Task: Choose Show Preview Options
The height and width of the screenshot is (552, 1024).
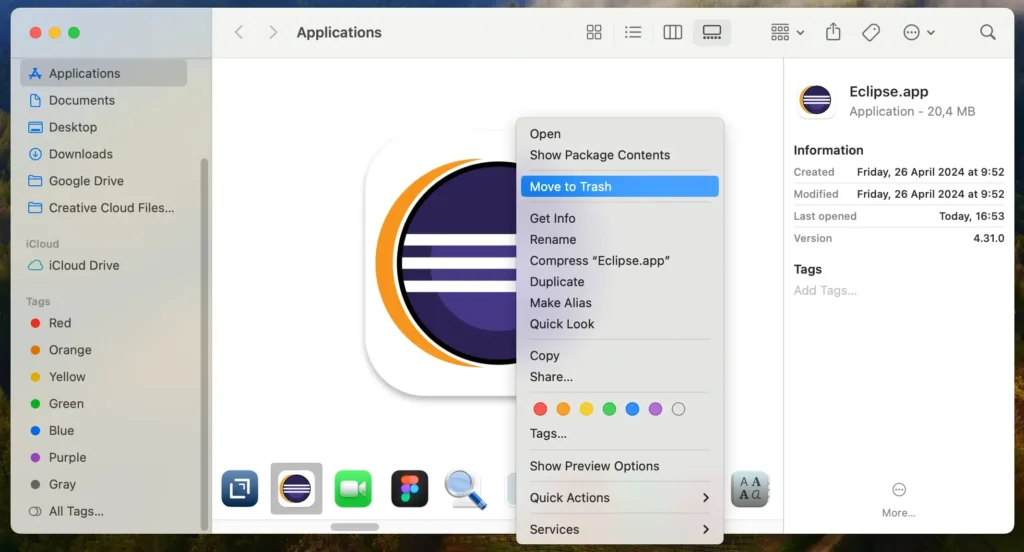Action: pos(620,466)
